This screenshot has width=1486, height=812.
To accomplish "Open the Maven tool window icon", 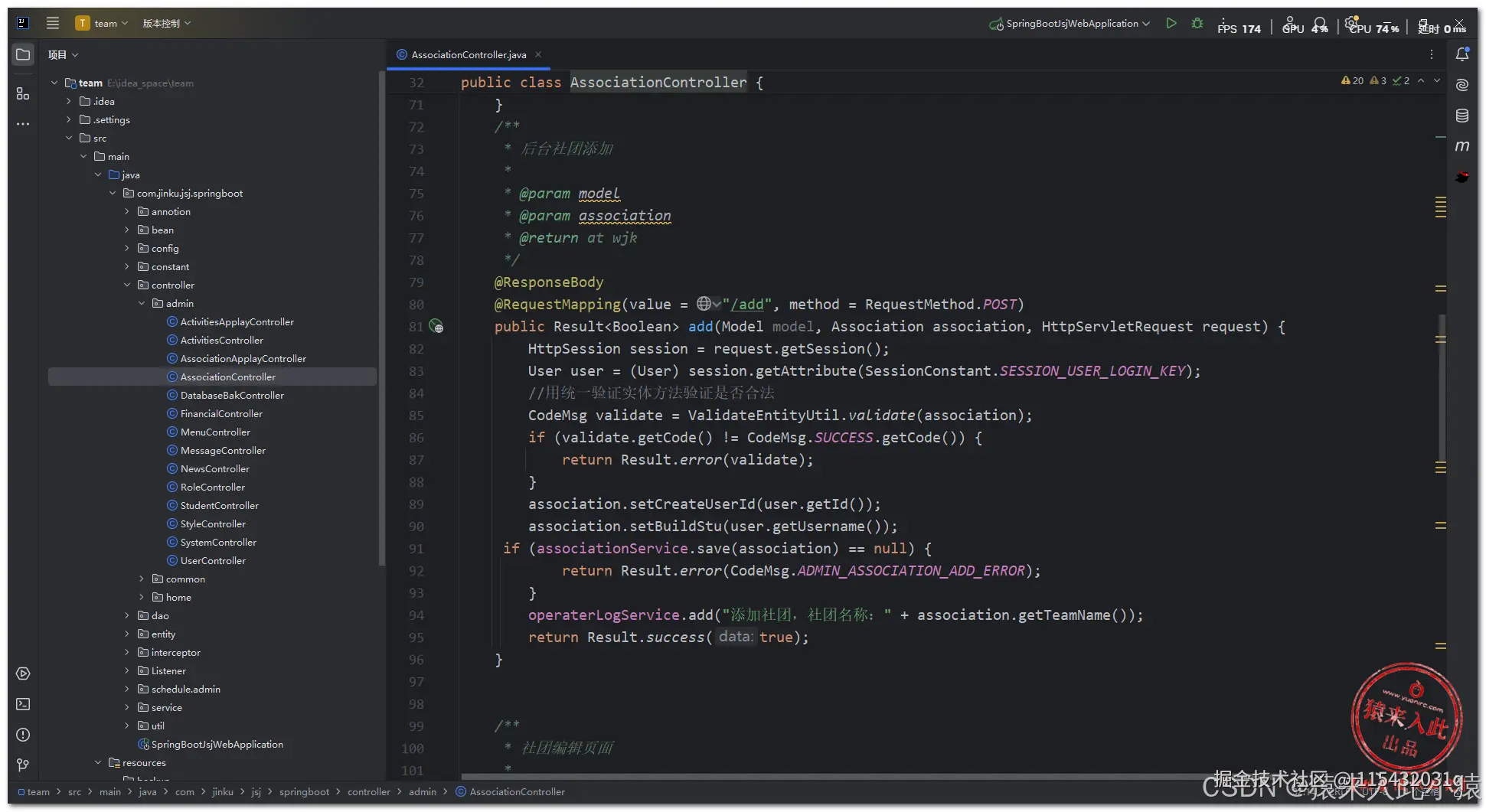I will click(1462, 146).
